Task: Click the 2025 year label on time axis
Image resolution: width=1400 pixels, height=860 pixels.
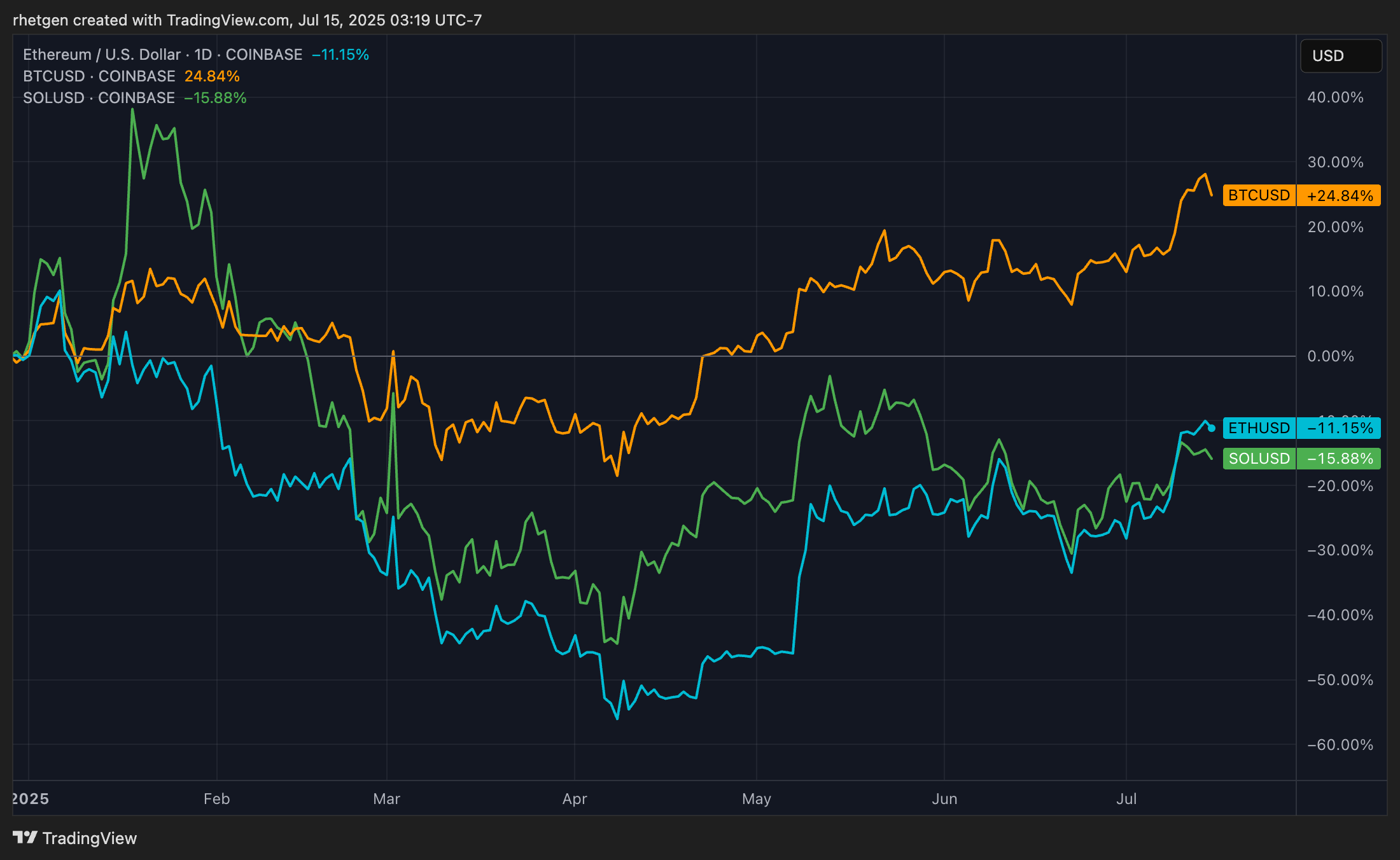Action: [x=31, y=799]
